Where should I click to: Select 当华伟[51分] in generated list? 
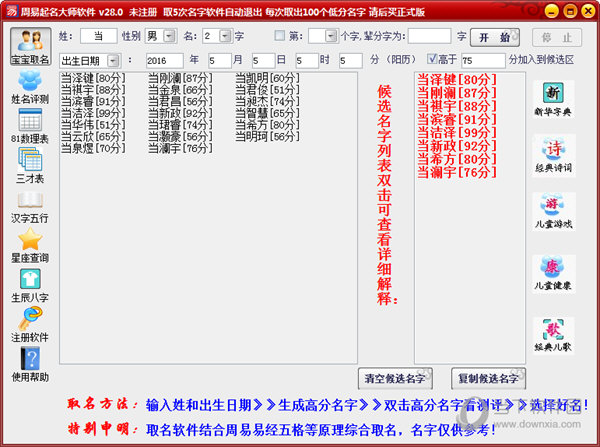click(x=93, y=125)
